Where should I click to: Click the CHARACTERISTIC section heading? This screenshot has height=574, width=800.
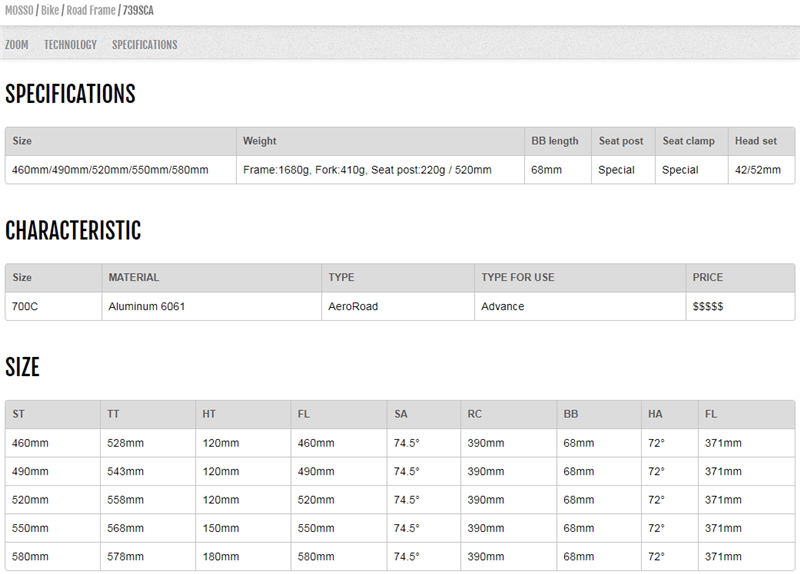coord(73,231)
